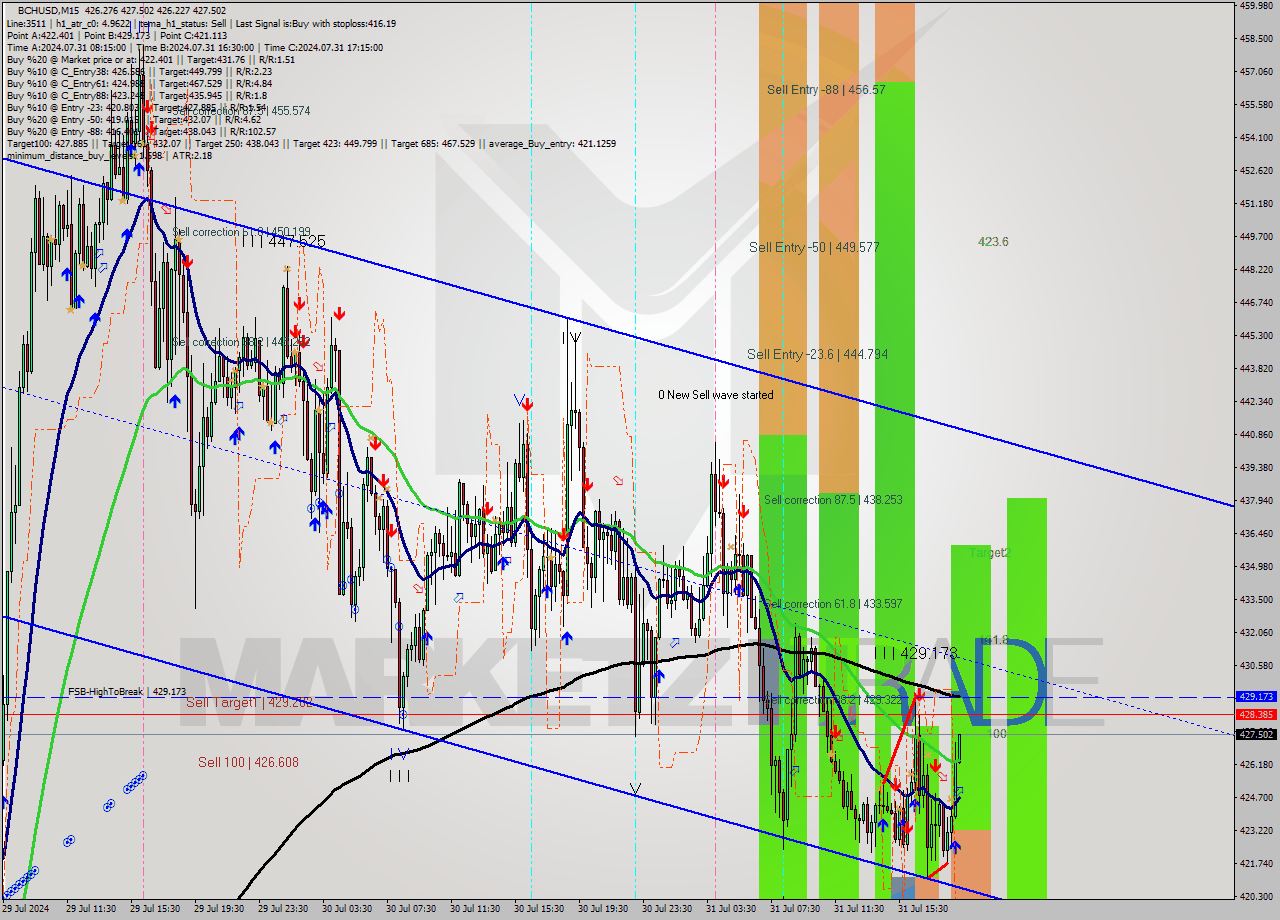Click the '29 Jul 15:30' time axis label

coord(154,909)
